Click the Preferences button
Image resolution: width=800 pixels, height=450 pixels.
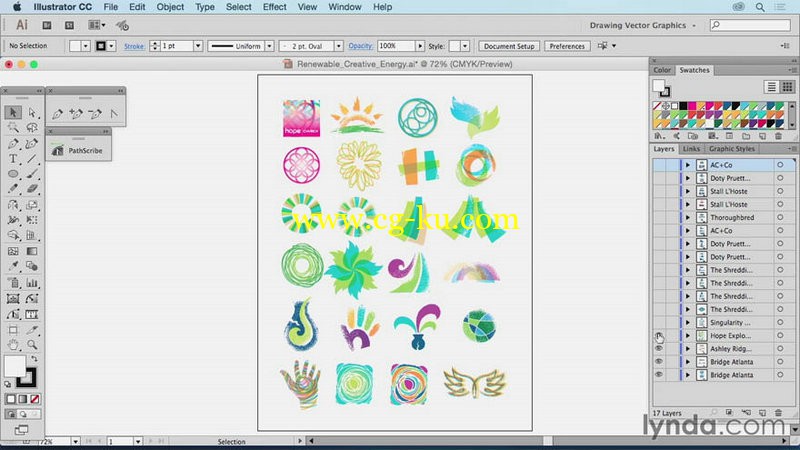tap(567, 46)
